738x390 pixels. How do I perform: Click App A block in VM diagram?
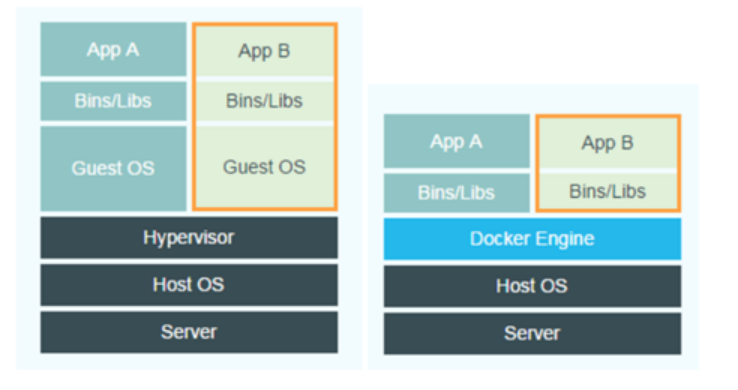(113, 49)
